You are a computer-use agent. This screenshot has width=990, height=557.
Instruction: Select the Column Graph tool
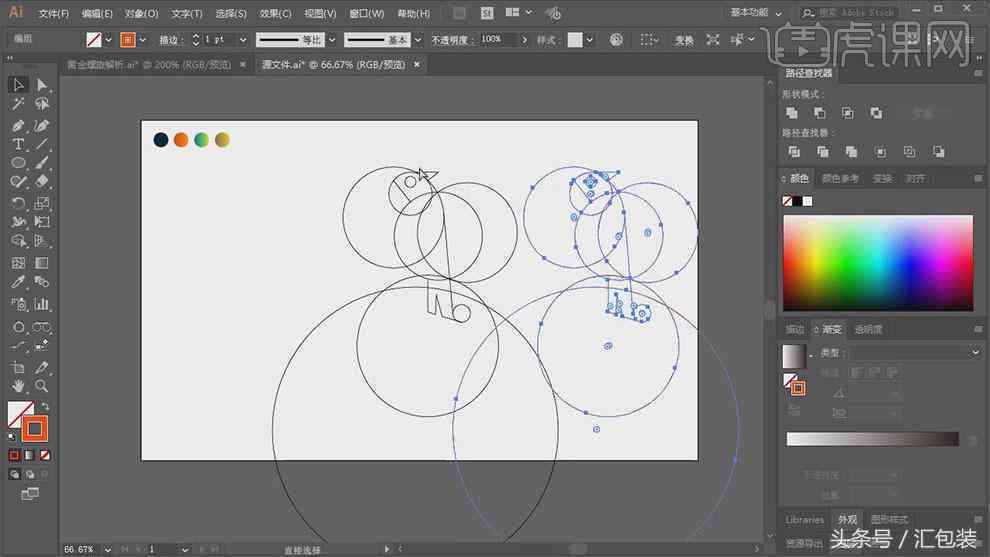coord(42,304)
